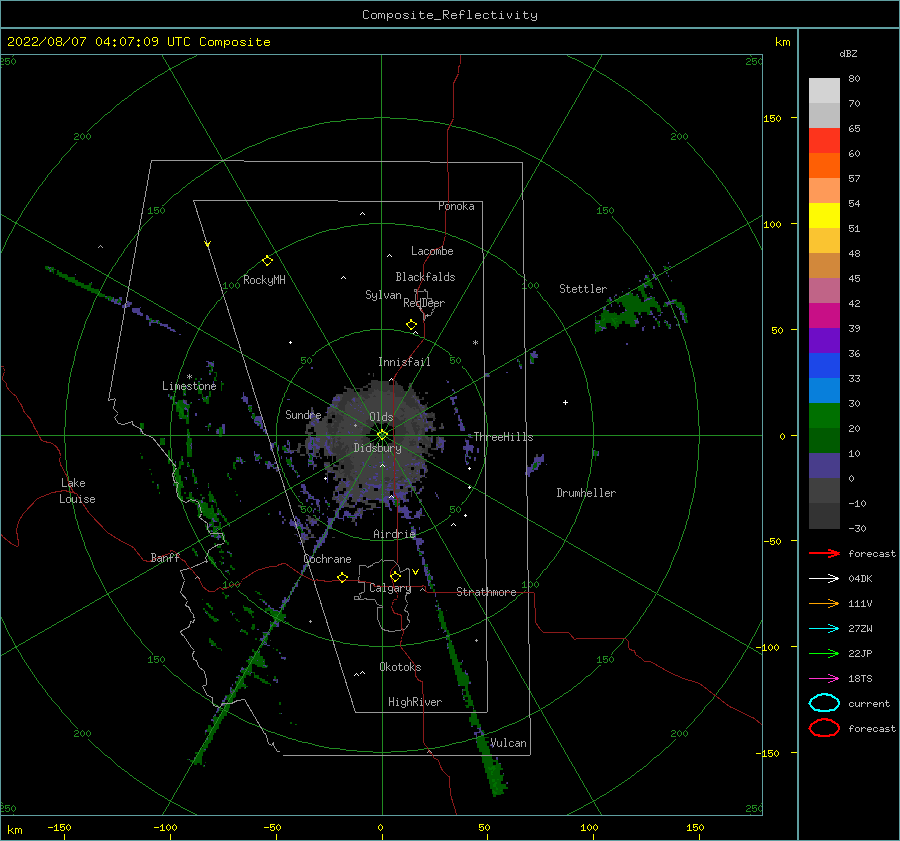Image resolution: width=900 pixels, height=841 pixels.
Task: Click the Okotoks town label
Action: coord(400,667)
